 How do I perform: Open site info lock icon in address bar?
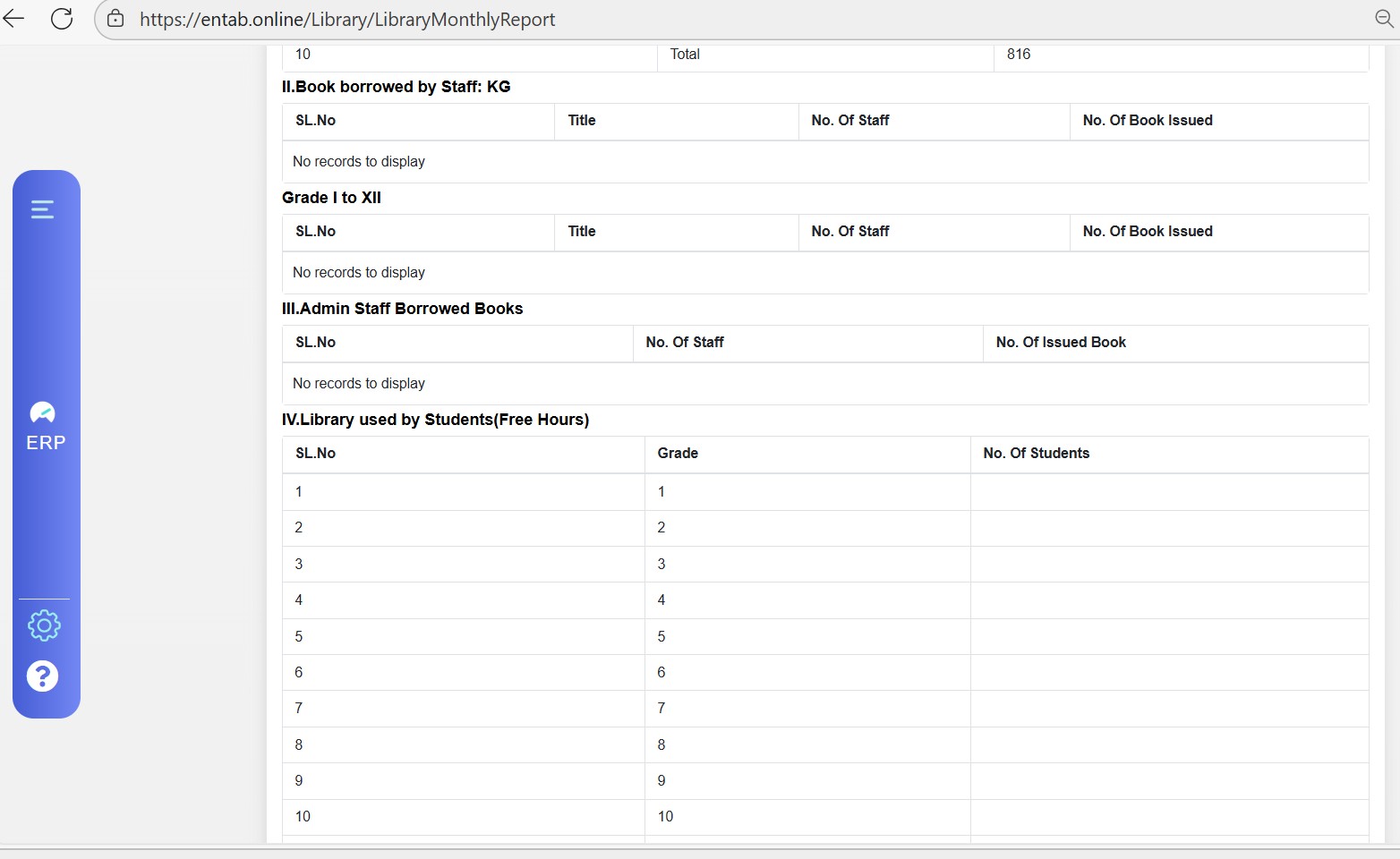point(115,19)
